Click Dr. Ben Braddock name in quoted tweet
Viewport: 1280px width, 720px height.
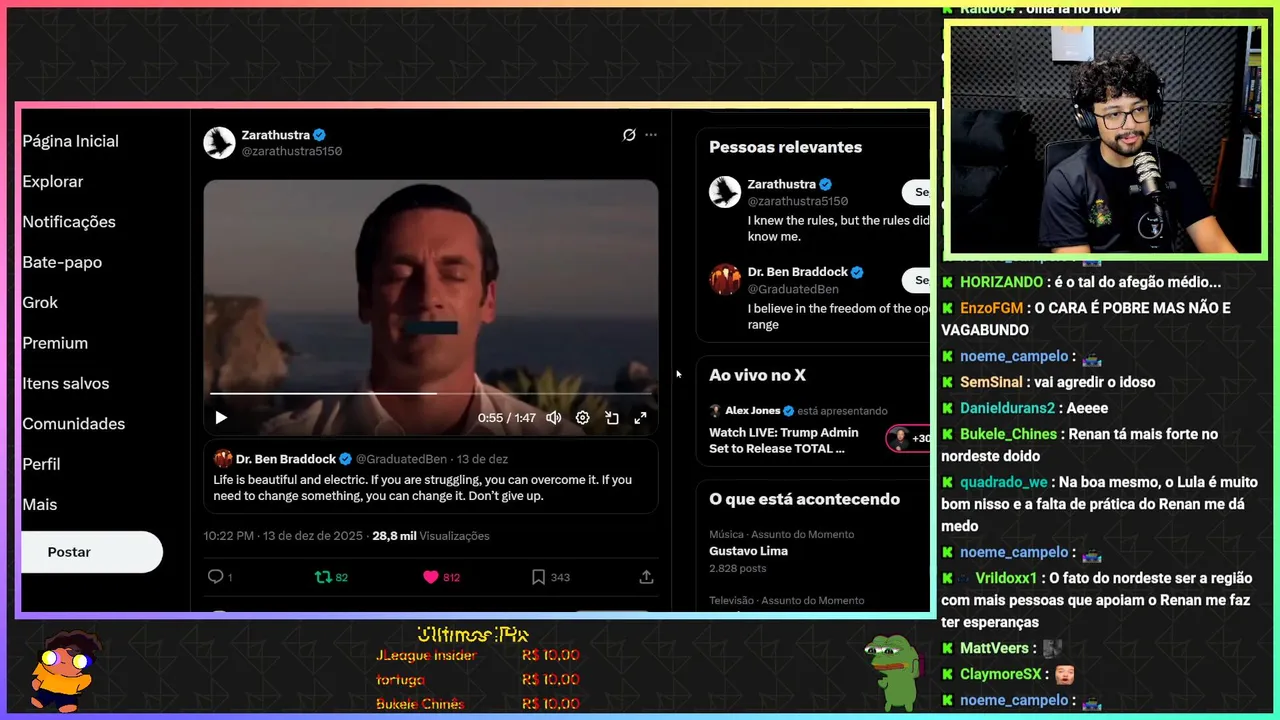[286, 459]
